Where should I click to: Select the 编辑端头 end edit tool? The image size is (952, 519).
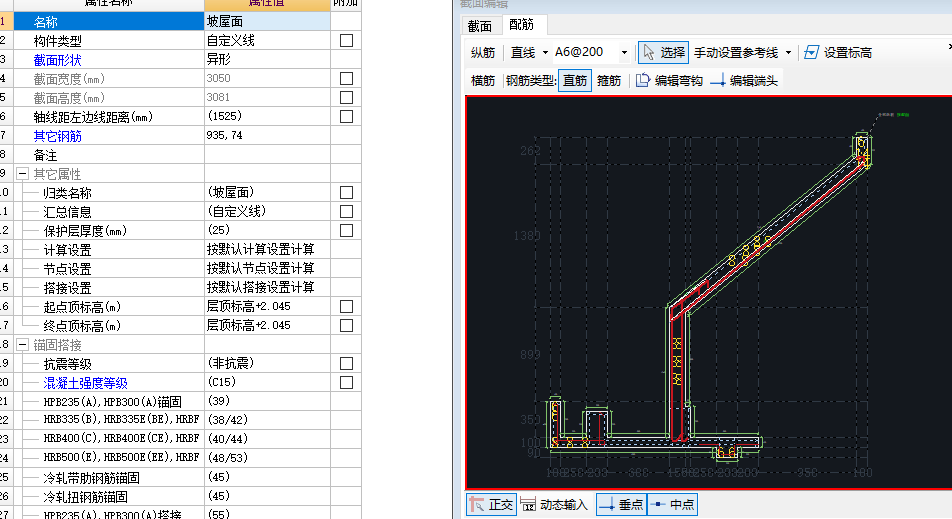tap(744, 80)
